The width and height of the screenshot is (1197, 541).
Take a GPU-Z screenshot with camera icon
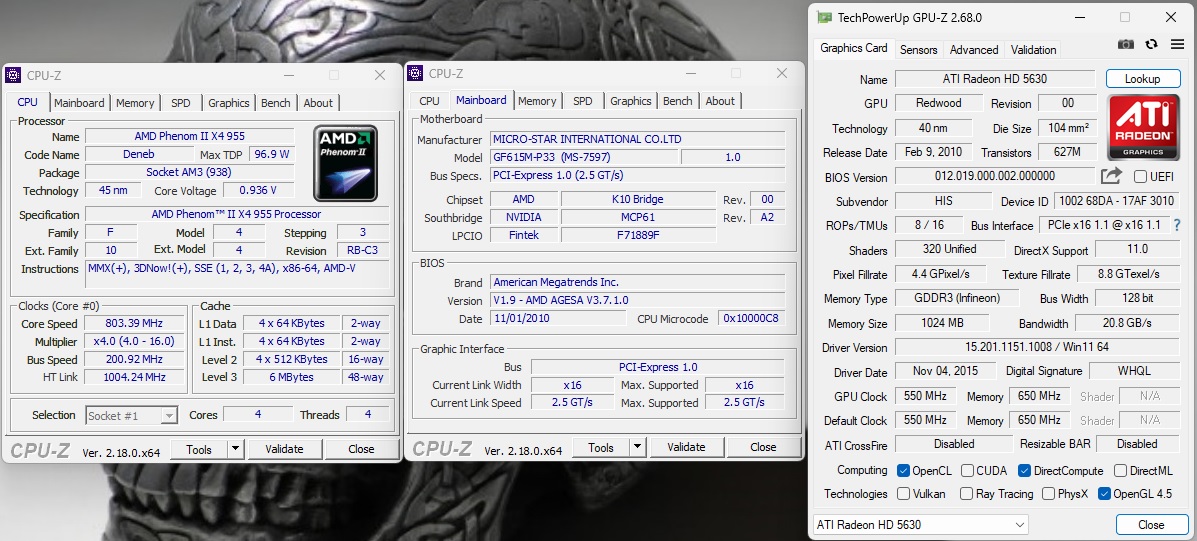[1125, 45]
